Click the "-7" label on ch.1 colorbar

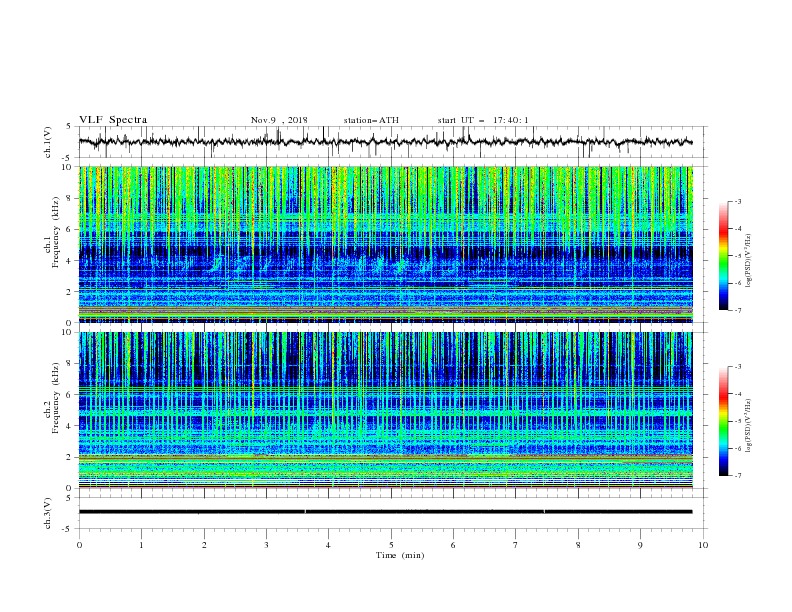point(737,311)
